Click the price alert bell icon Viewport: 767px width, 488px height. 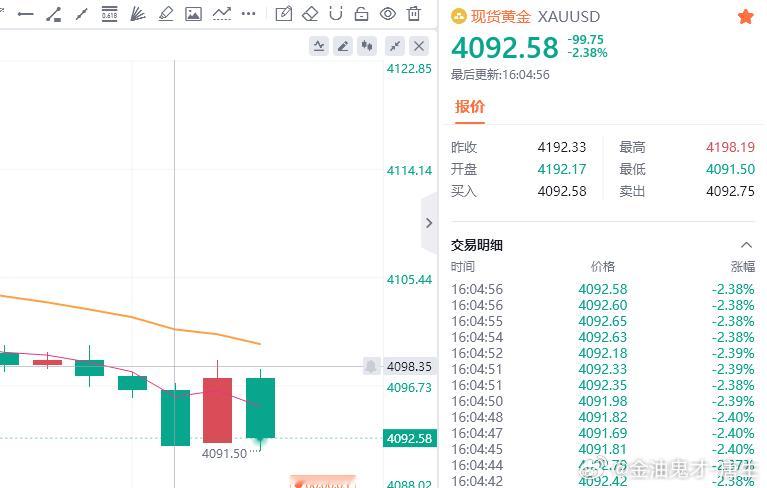[x=371, y=366]
